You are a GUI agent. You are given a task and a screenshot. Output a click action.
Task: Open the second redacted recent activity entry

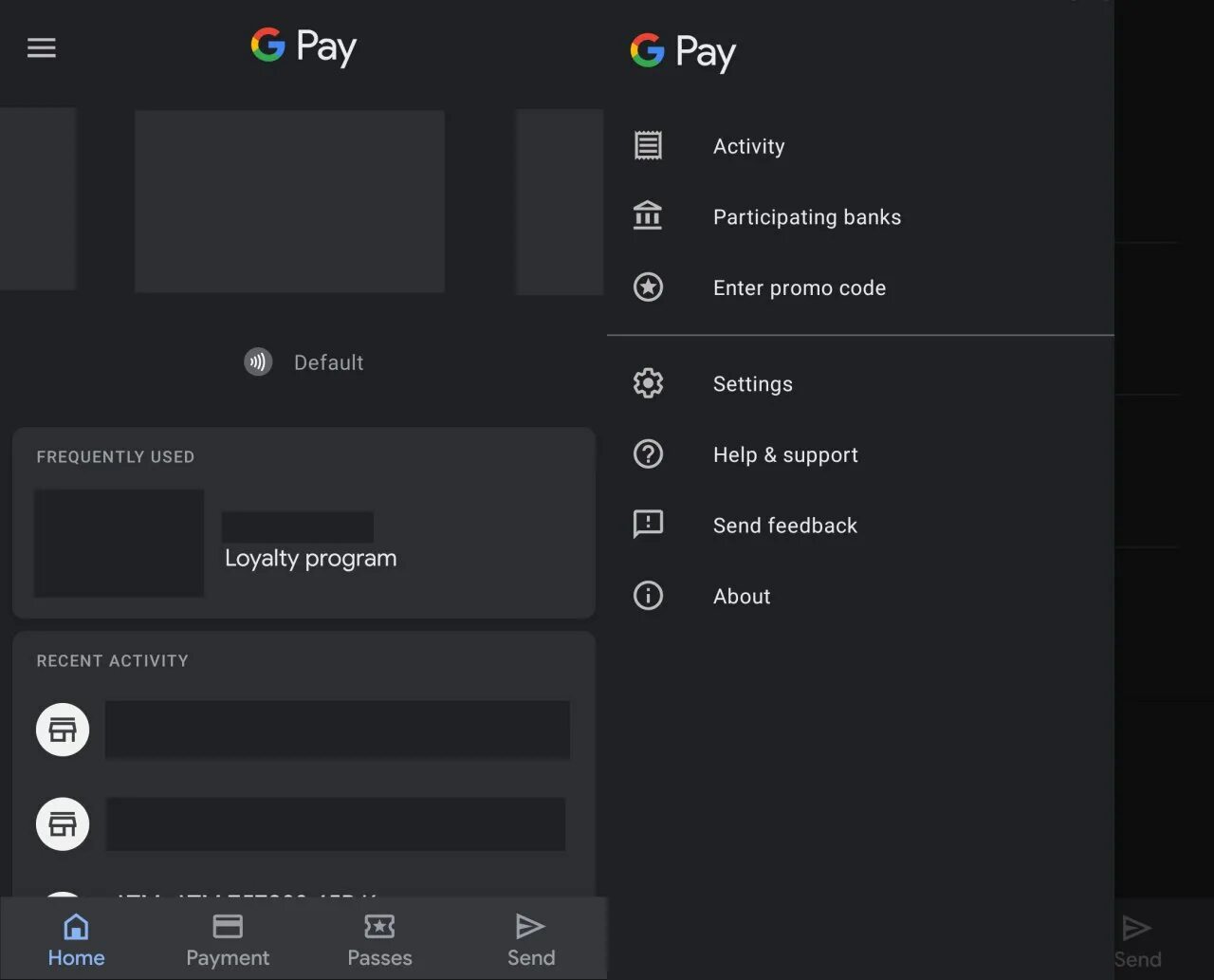click(336, 823)
